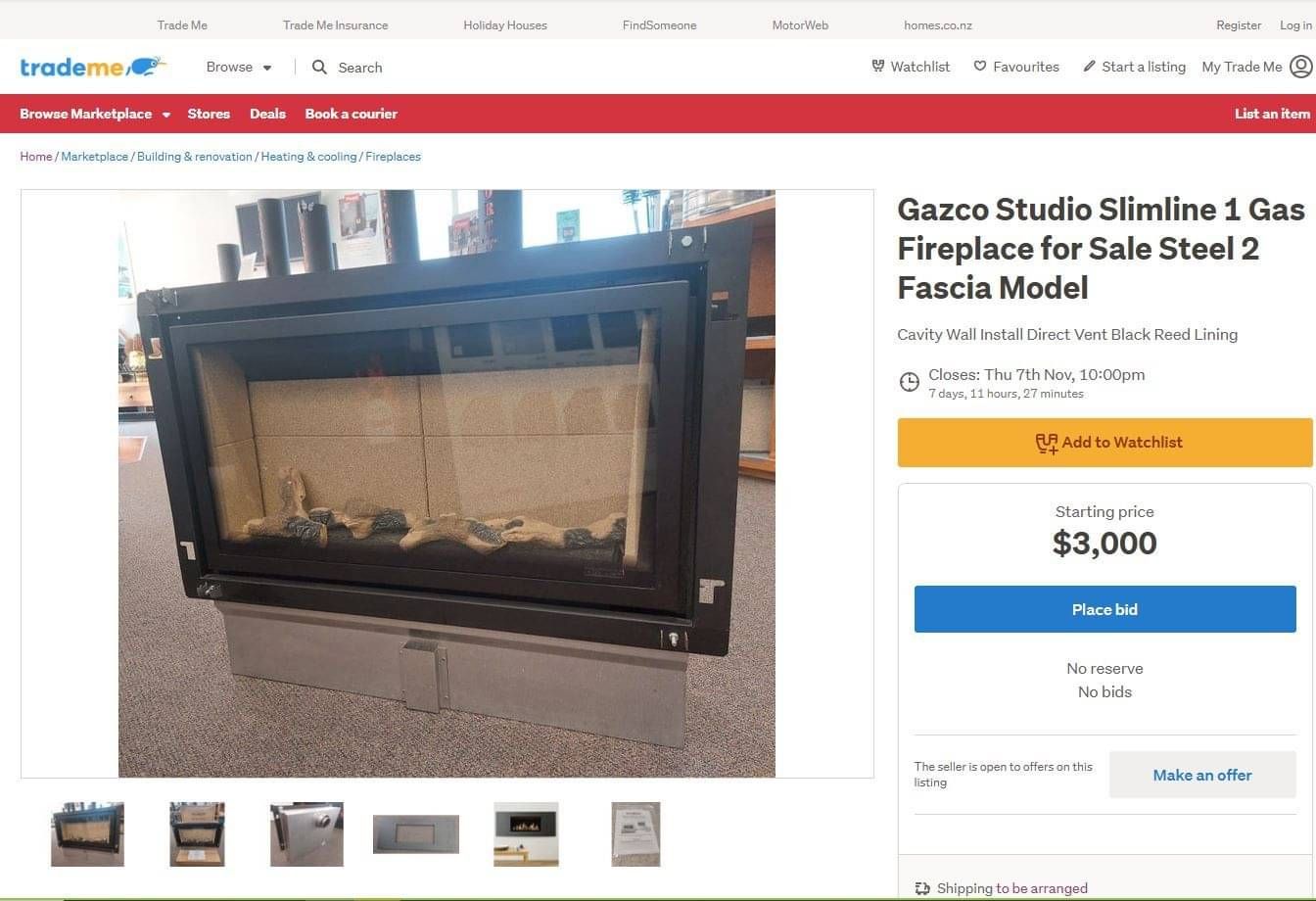Click the Place bid button
1316x901 pixels.
coord(1104,609)
